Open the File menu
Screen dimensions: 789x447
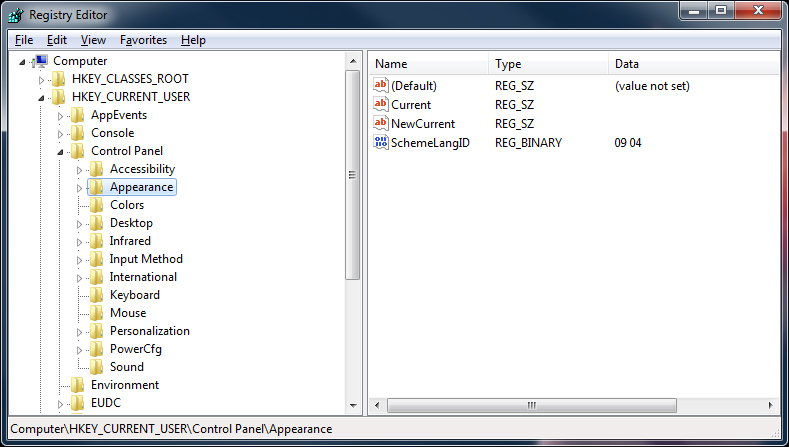24,40
